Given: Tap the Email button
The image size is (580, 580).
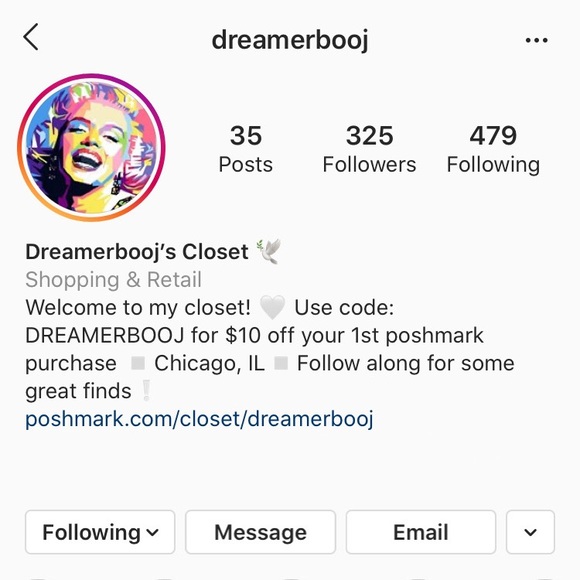Looking at the screenshot, I should [421, 532].
